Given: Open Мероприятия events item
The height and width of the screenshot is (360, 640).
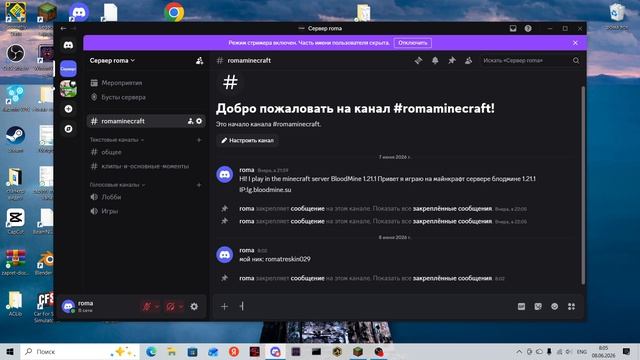Looking at the screenshot, I should coord(146,83).
